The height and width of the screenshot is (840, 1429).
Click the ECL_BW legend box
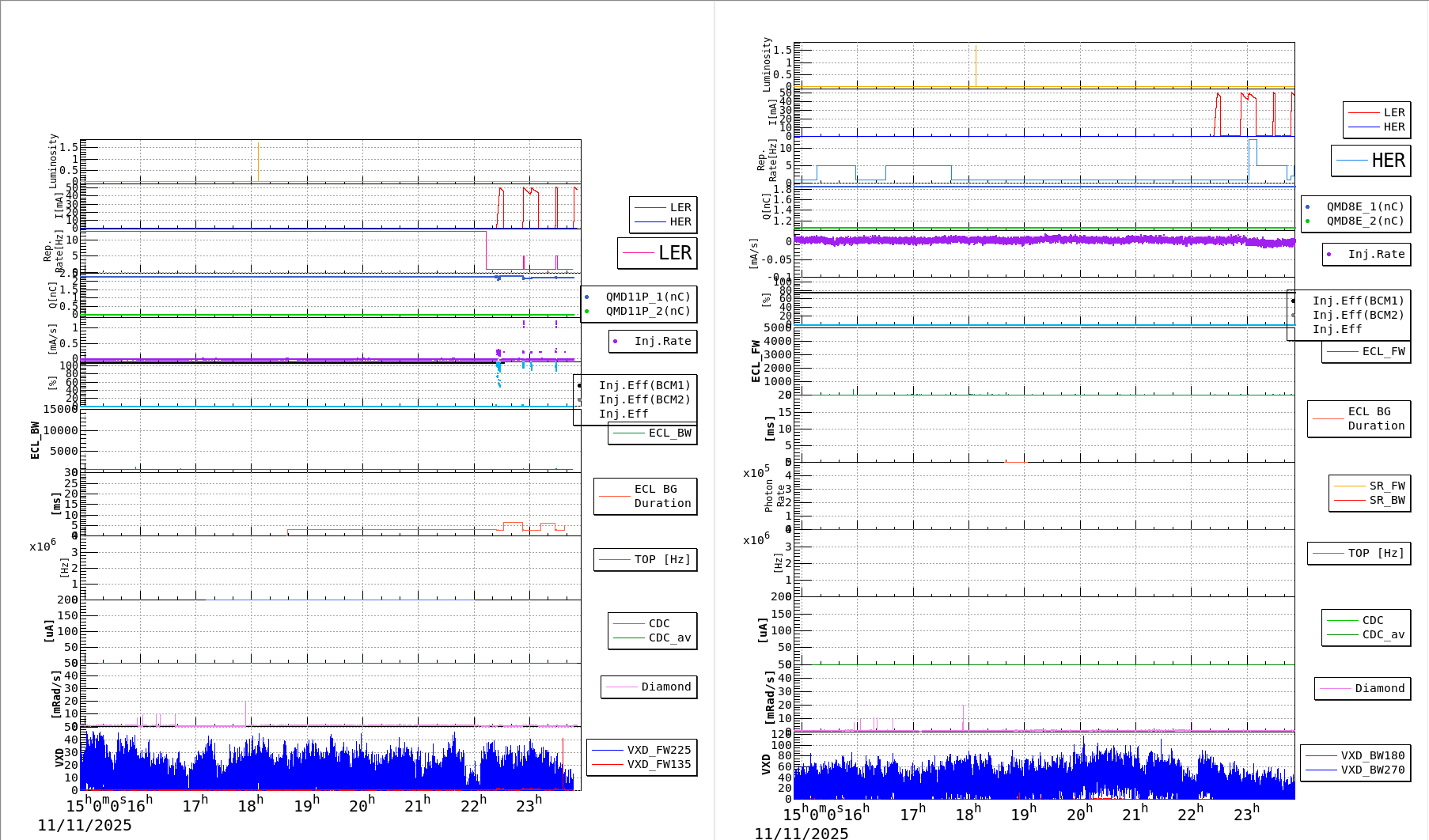(x=653, y=433)
